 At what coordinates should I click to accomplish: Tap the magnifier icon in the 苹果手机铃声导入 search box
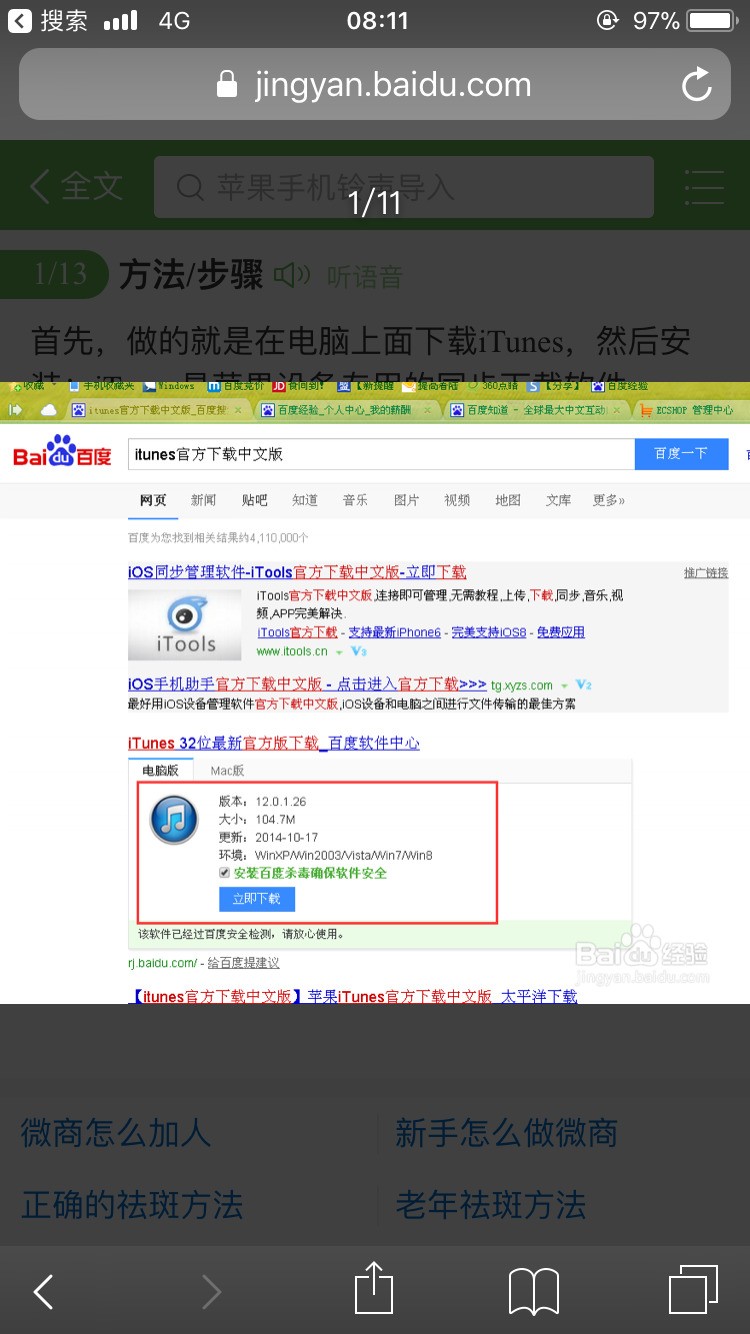[x=190, y=187]
